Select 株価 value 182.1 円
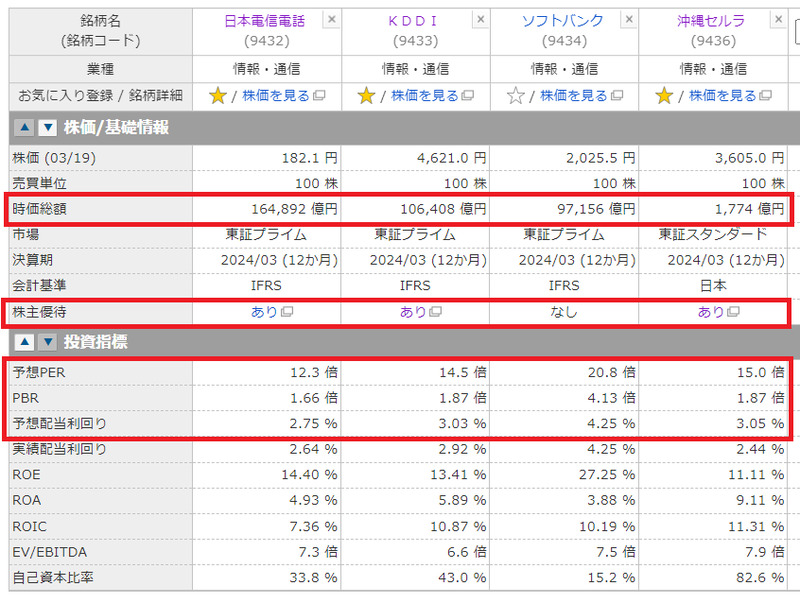The image size is (800, 603). [310, 158]
